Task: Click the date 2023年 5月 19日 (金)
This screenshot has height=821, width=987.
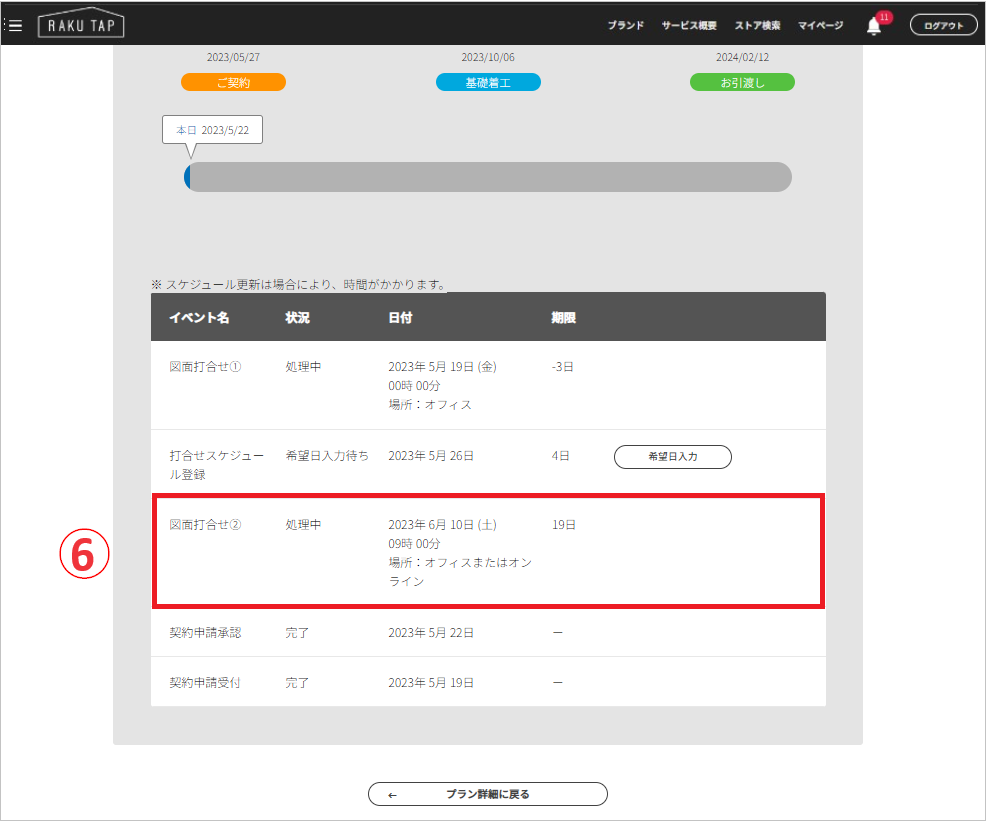Action: pyautogui.click(x=443, y=366)
